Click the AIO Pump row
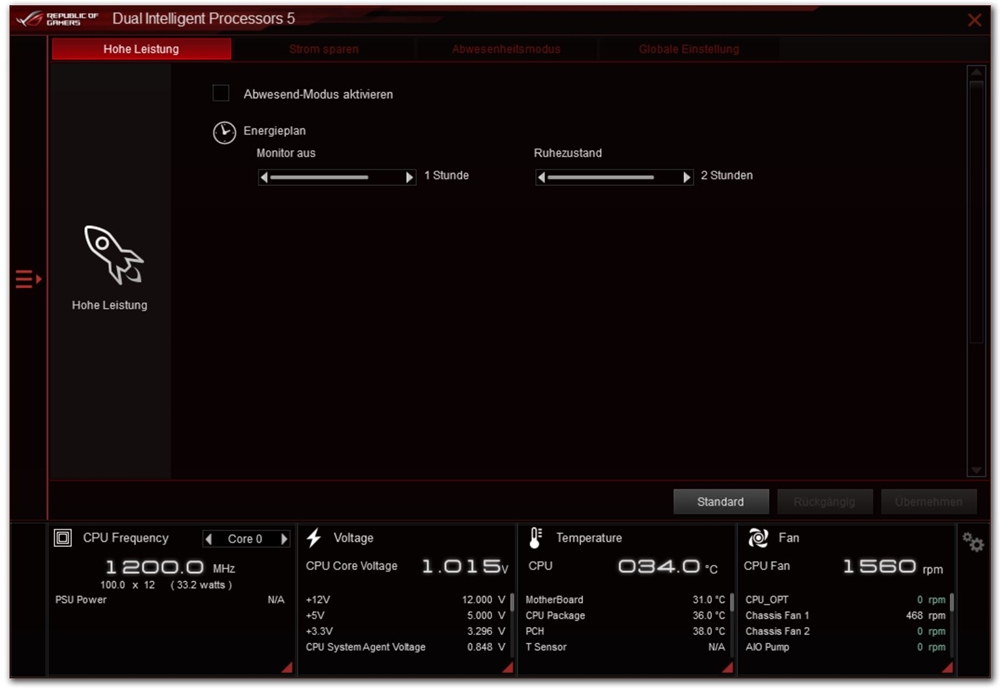Image resolution: width=1000 pixels, height=688 pixels. [x=846, y=647]
